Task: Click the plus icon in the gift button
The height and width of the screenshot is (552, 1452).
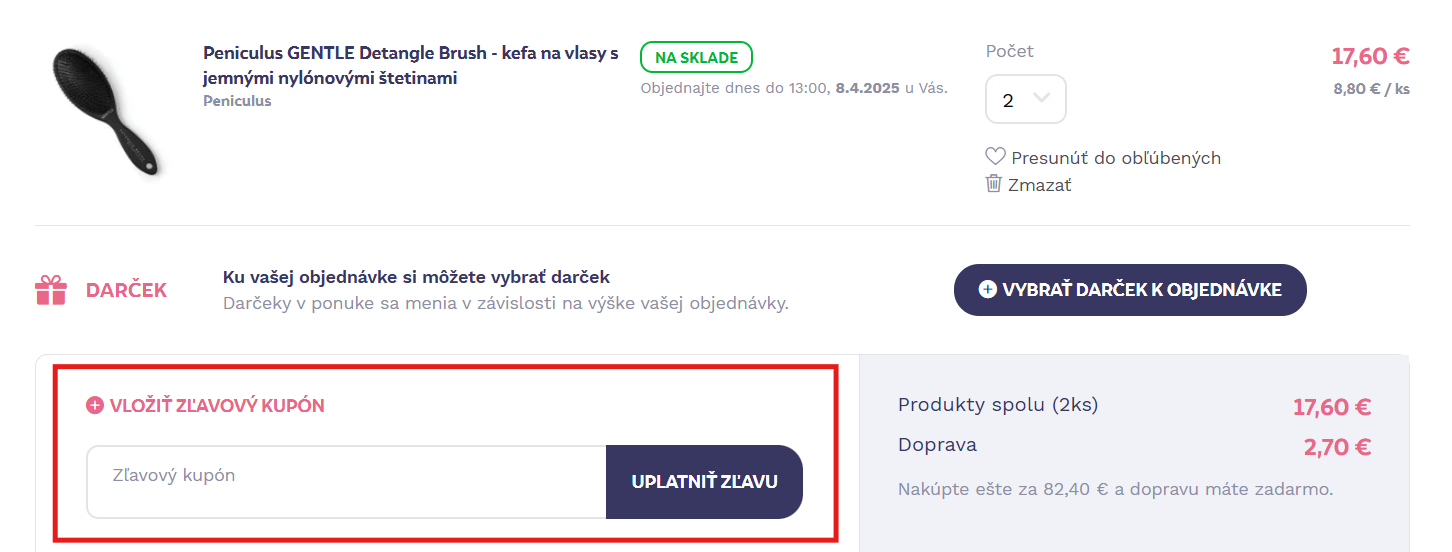Action: coord(987,289)
